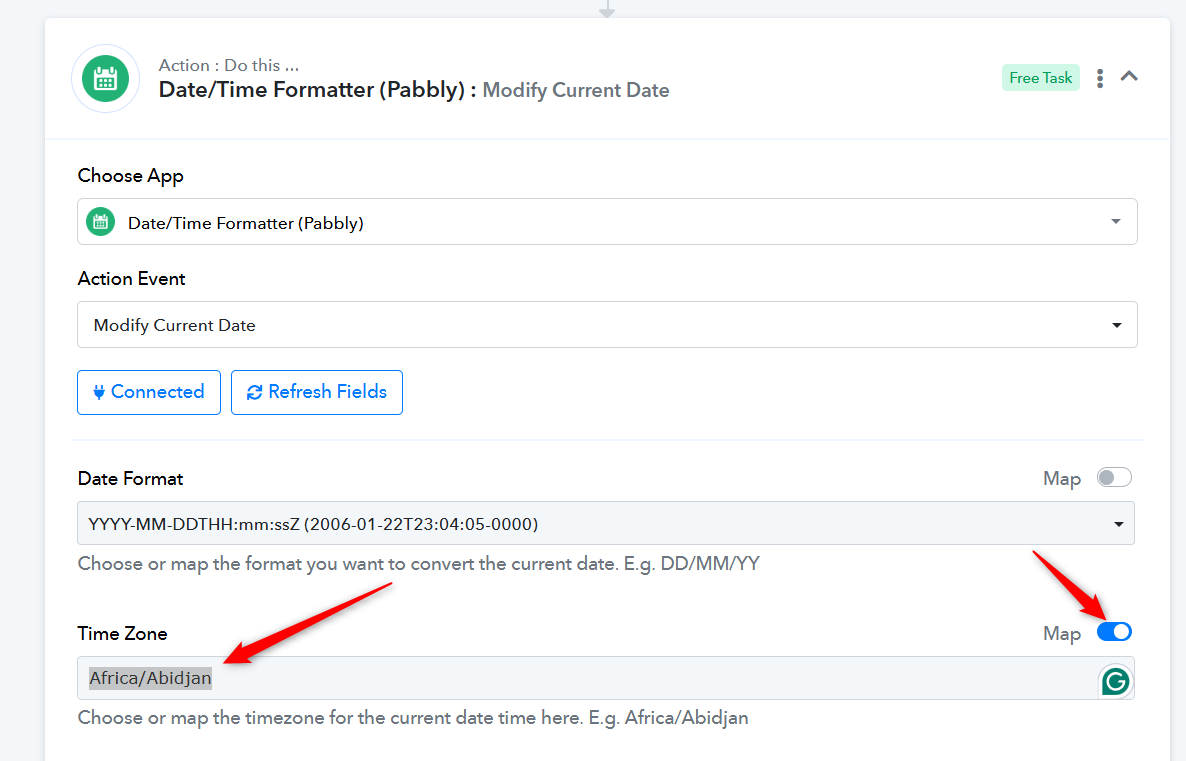Screen dimensions: 1186x761
Task: Click the caret arrow in Date Format field
Action: (1118, 524)
